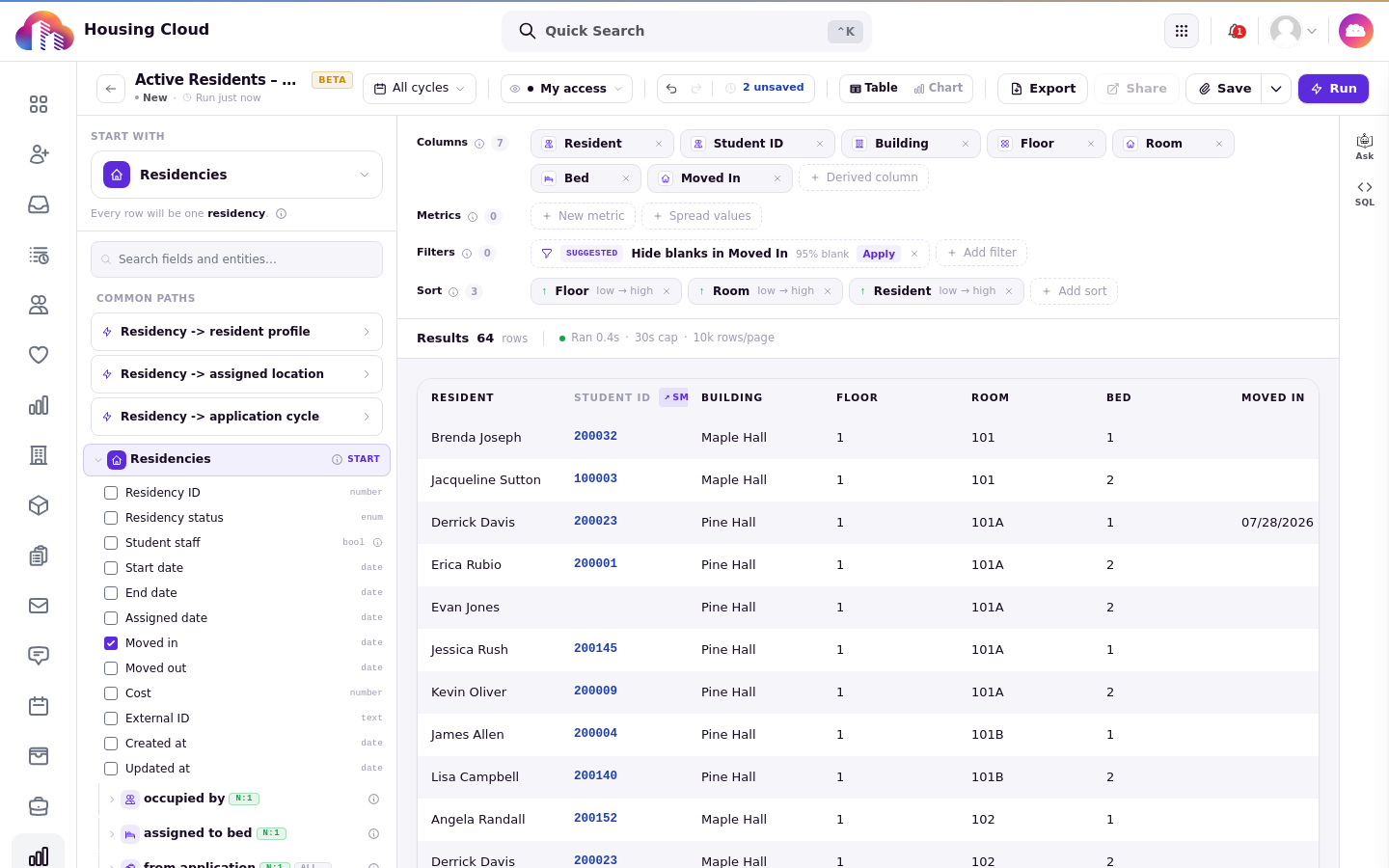Open the My access dropdown
The image size is (1389, 868).
[x=567, y=88]
